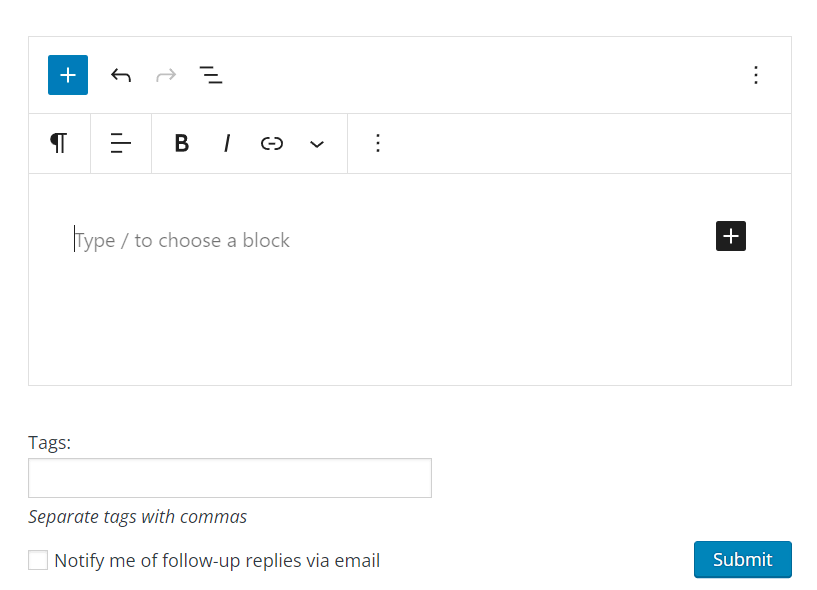
Task: Open the three-dot menu beside formatting tools
Action: tap(377, 143)
